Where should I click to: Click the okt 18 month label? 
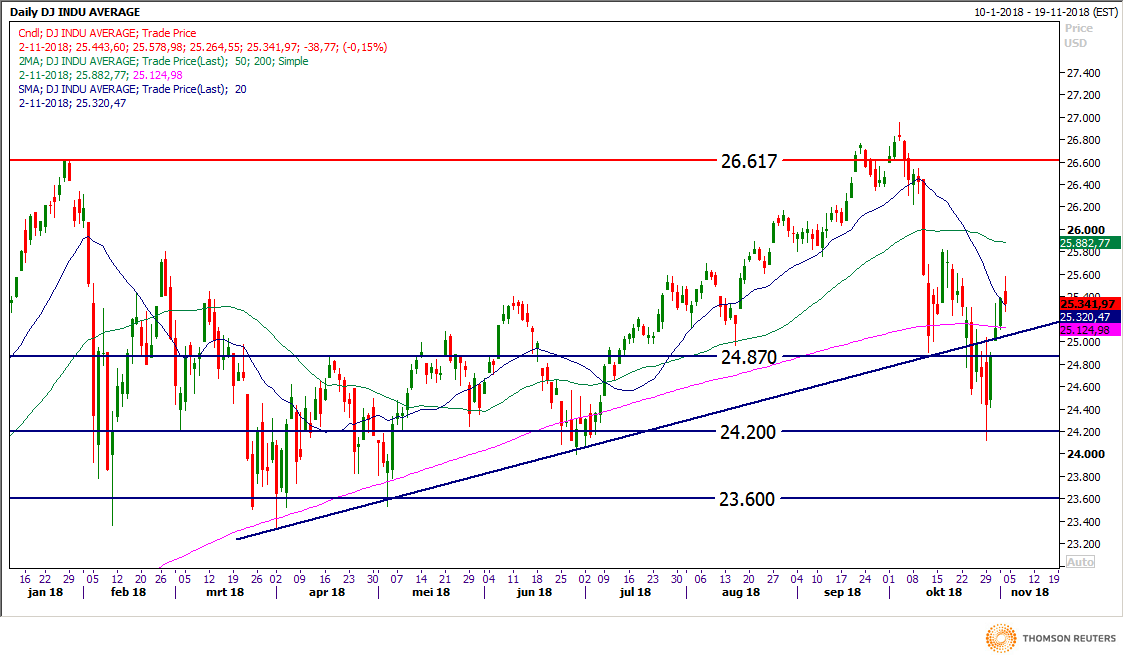point(943,593)
